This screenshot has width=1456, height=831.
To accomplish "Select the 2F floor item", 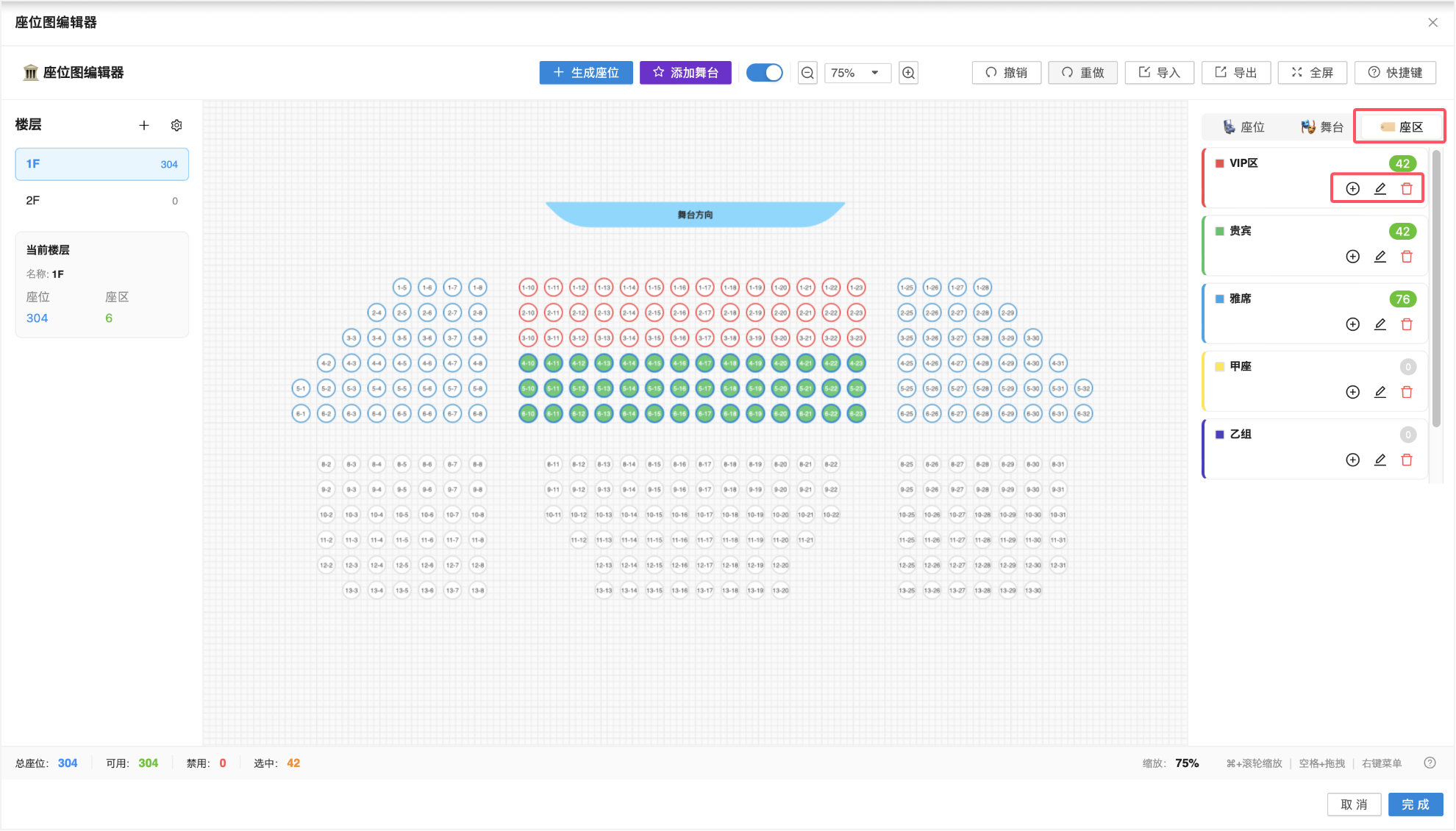I will [x=101, y=201].
